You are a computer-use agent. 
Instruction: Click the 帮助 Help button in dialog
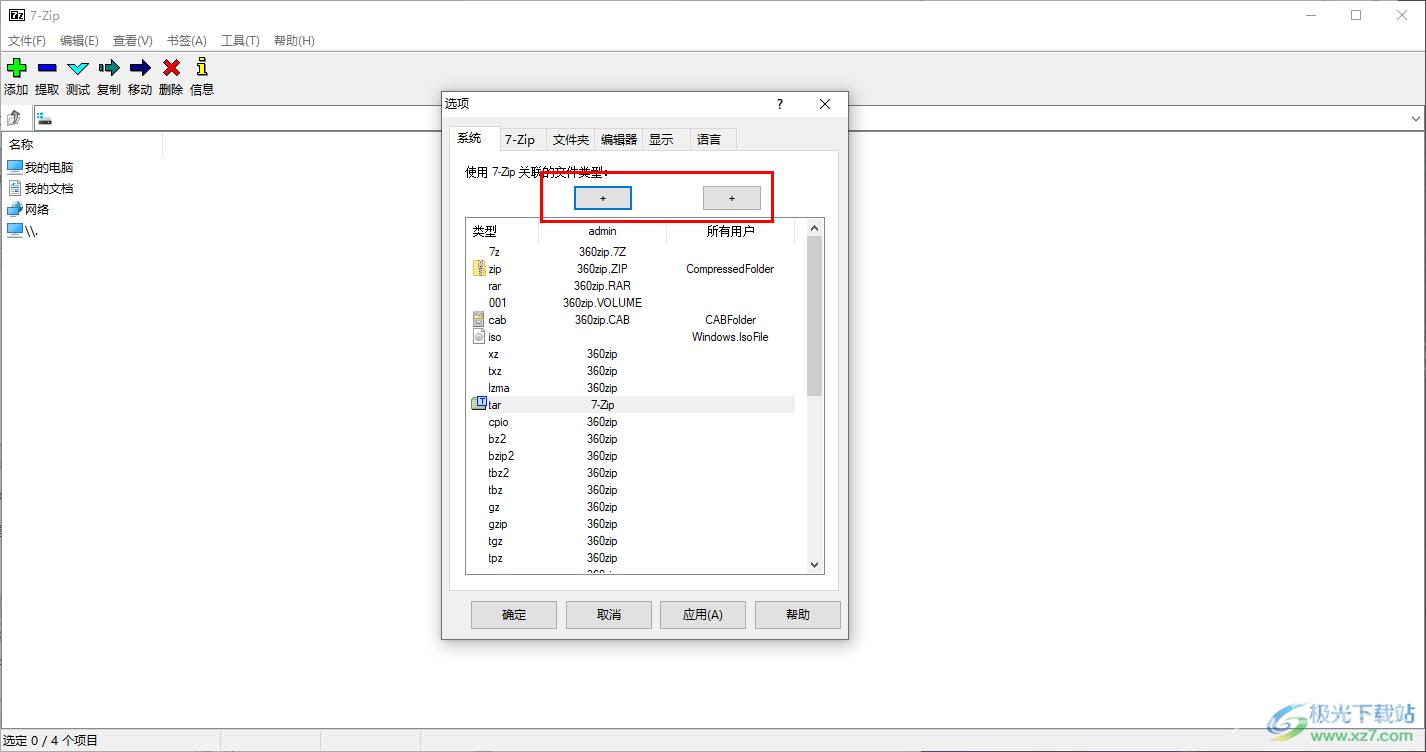798,614
